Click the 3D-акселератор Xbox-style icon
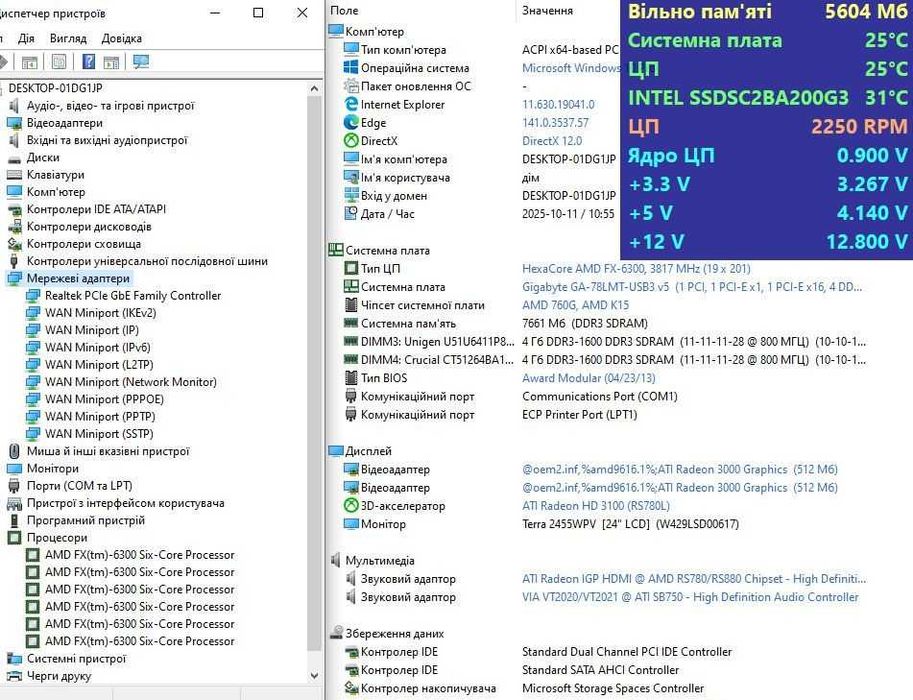 (351, 505)
